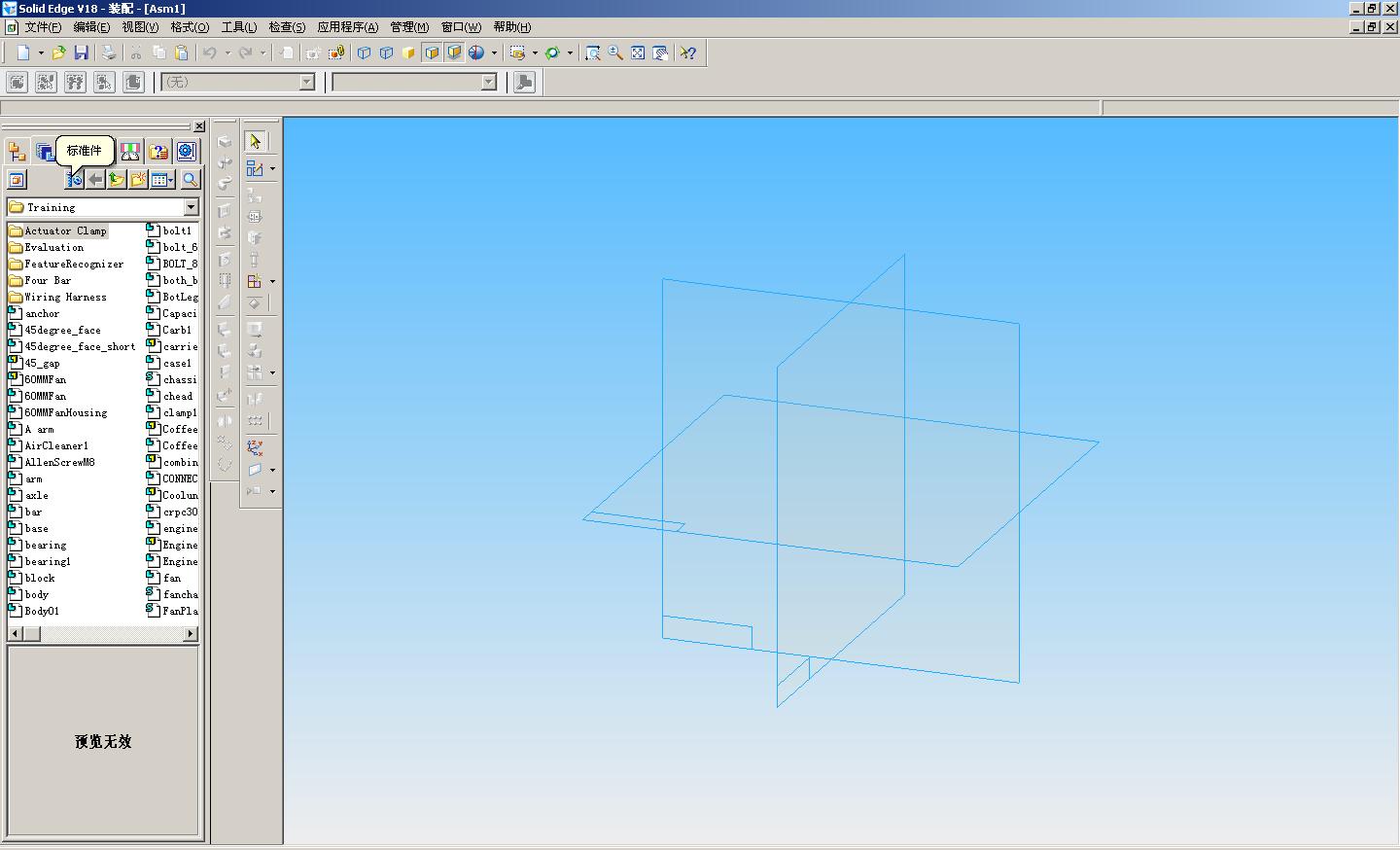1400x850 pixels.
Task: Open the 帮助(H) menu
Action: tap(512, 27)
